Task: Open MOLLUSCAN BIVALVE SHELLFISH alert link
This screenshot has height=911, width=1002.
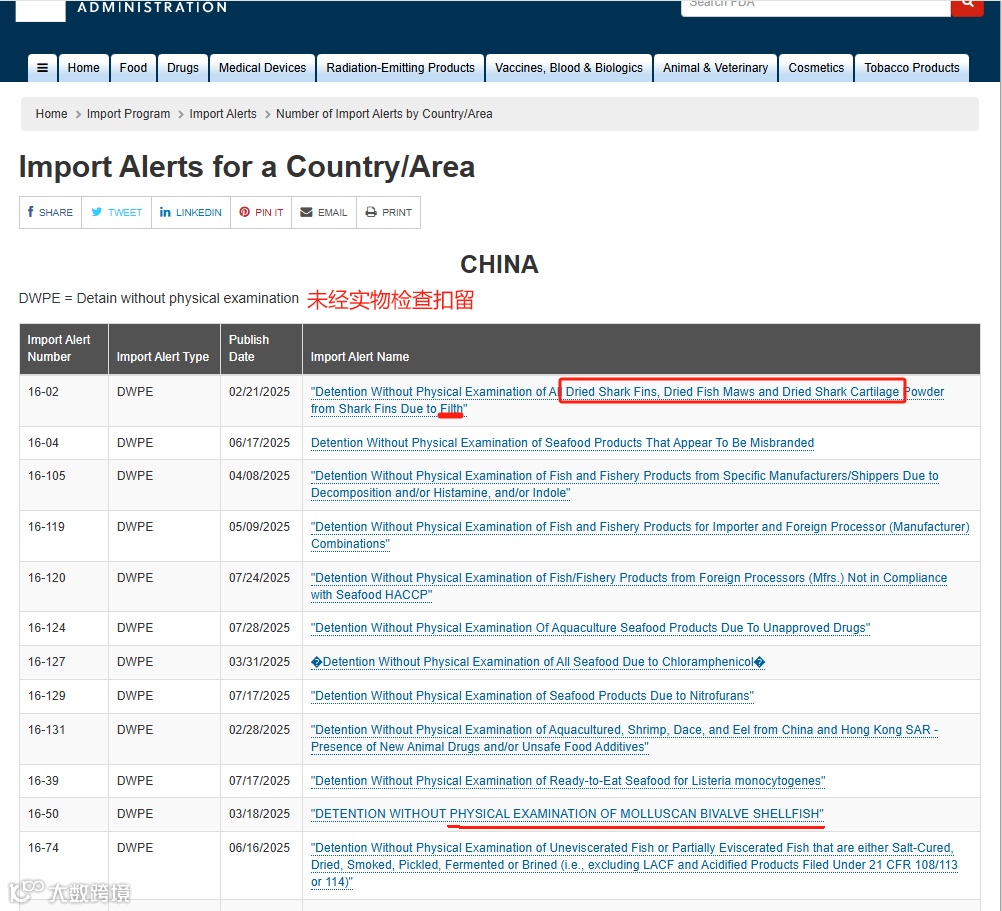Action: coord(567,814)
